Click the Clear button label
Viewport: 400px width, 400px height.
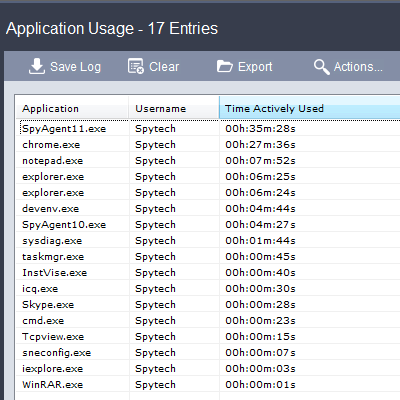point(164,67)
